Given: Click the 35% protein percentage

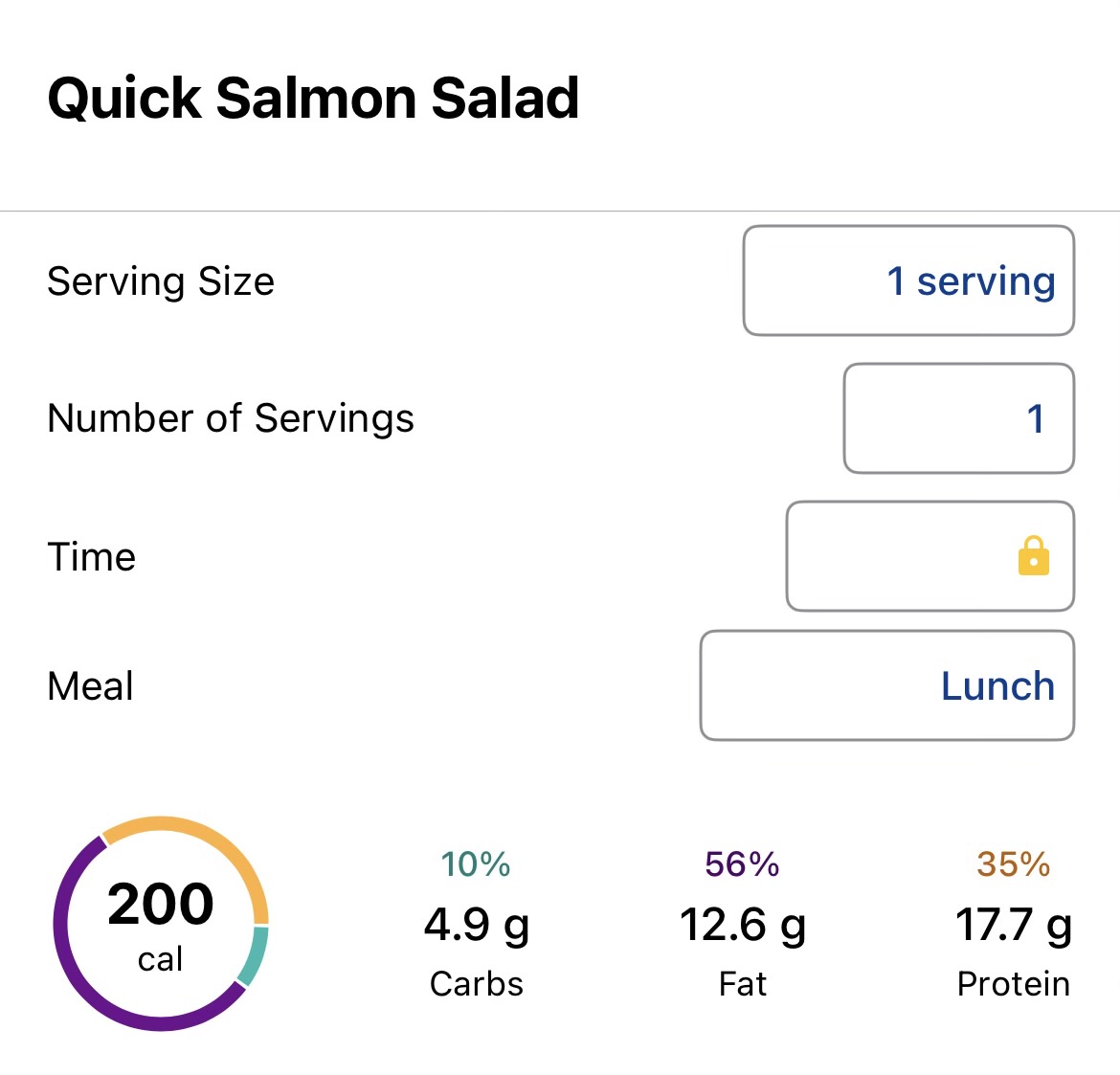Looking at the screenshot, I should tap(1013, 864).
